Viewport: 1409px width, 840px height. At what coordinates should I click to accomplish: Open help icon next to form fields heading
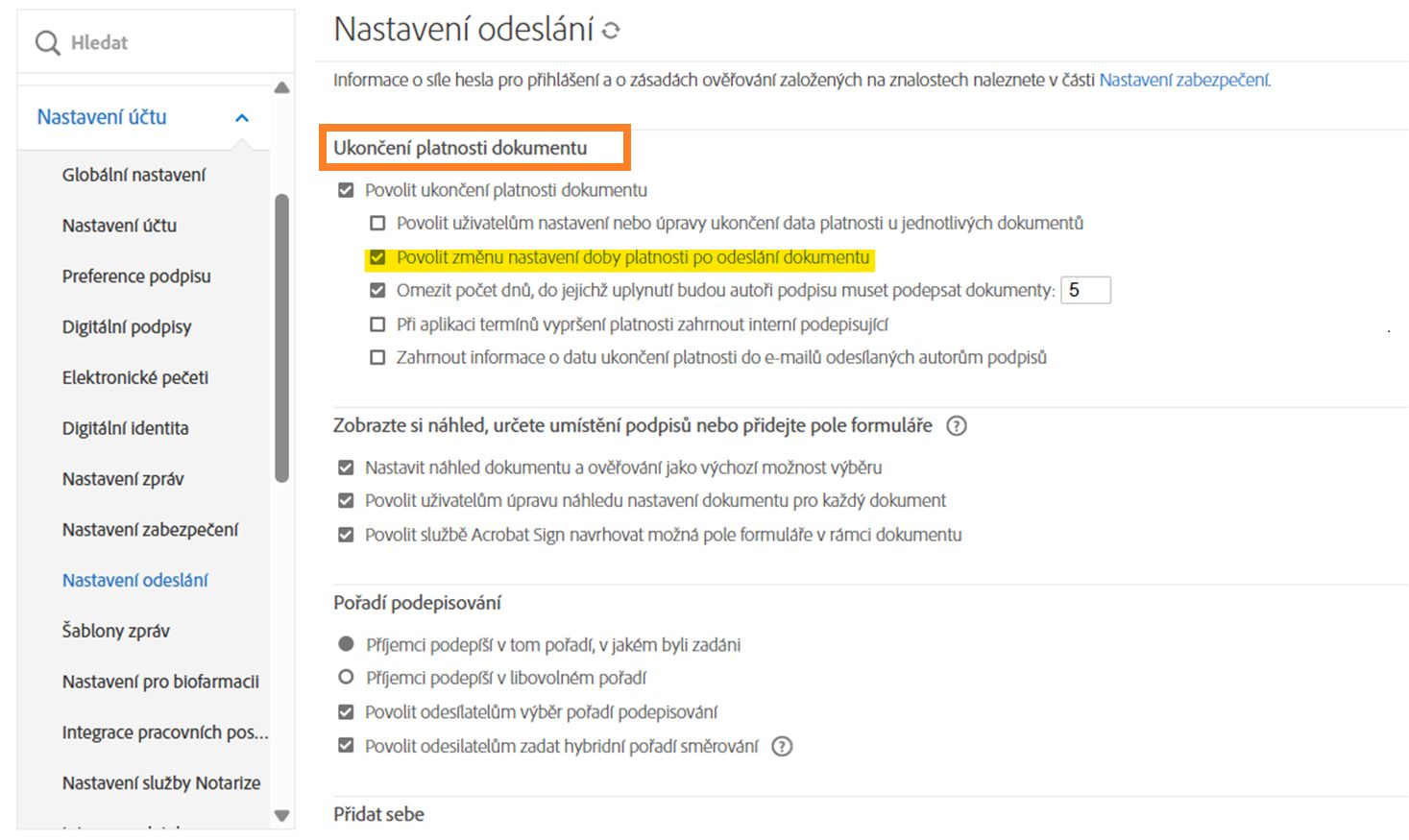click(956, 426)
